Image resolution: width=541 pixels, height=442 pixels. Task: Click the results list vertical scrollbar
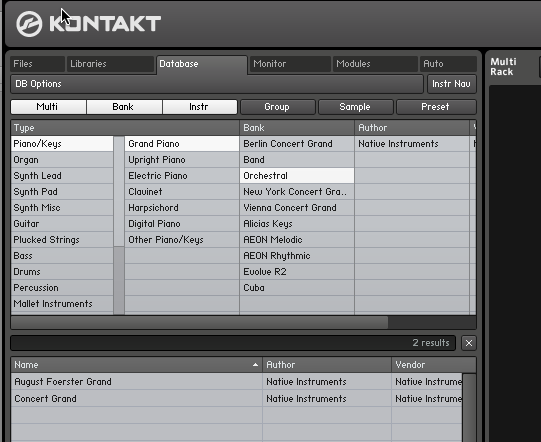point(469,407)
